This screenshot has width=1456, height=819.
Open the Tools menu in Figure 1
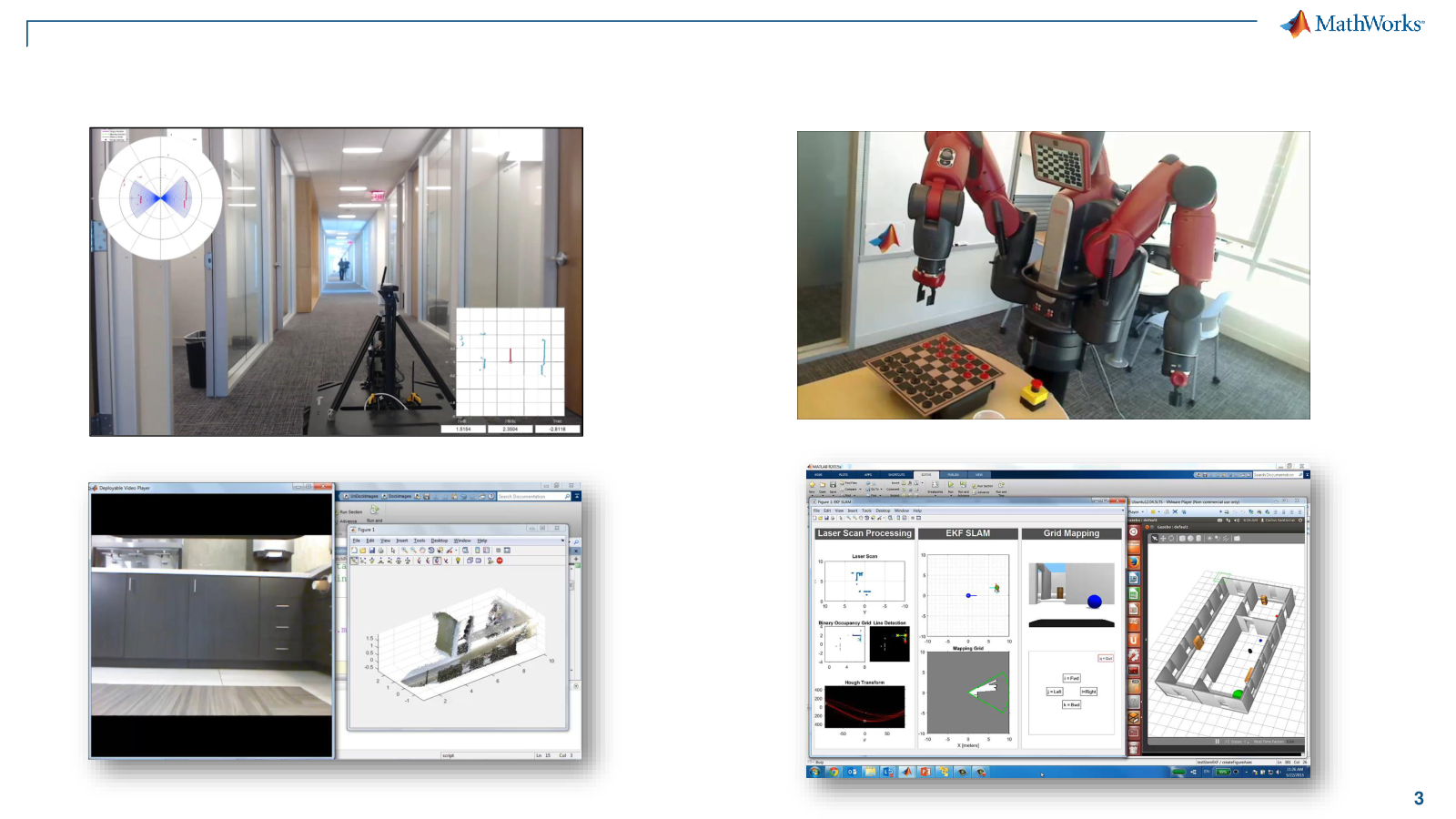click(x=420, y=541)
